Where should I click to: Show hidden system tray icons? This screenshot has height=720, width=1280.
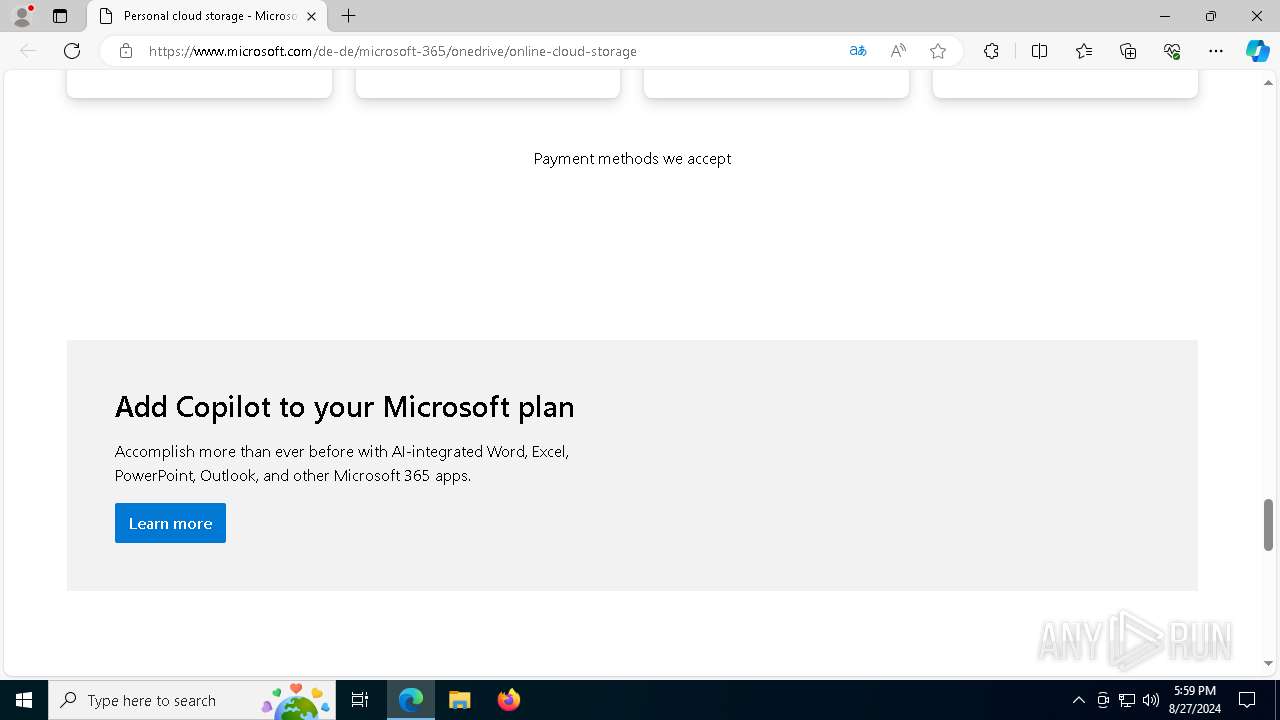(1078, 700)
